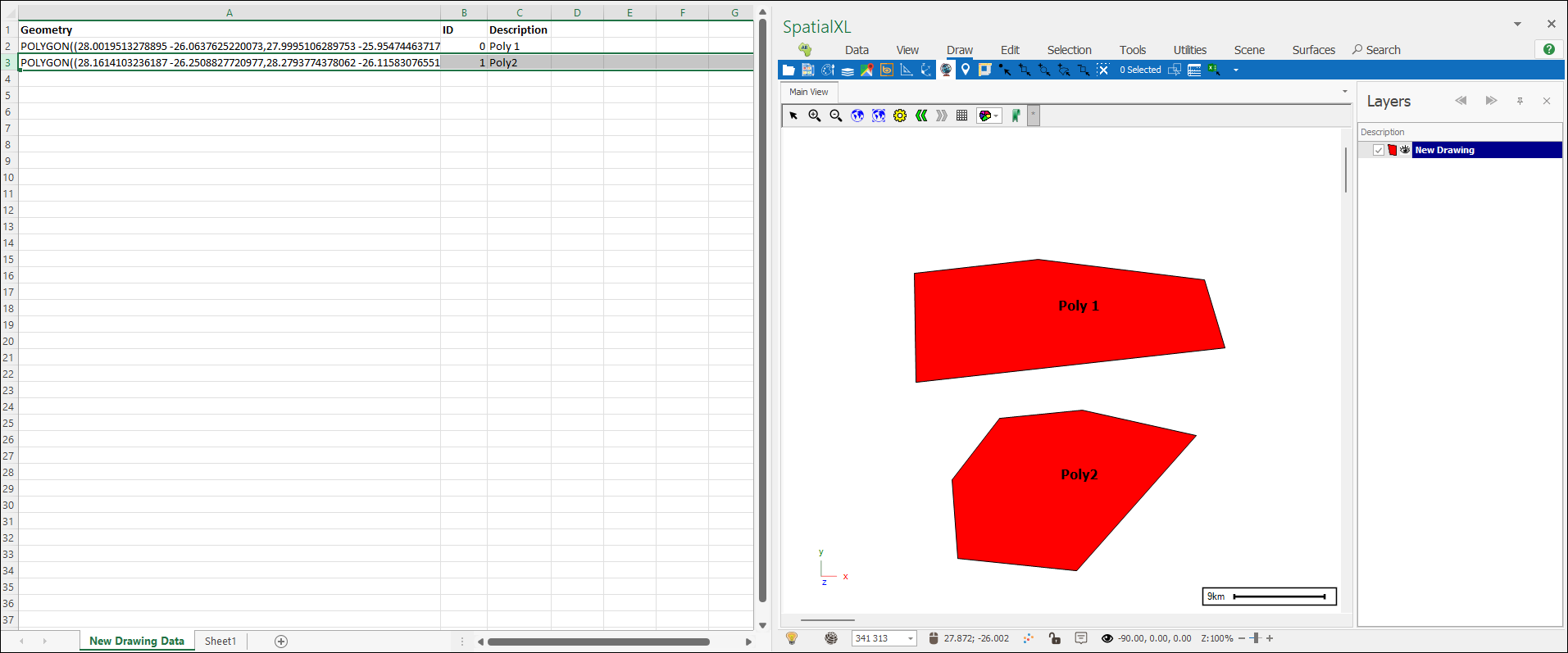Click the red swatch on New Drawing layer
The image size is (1568, 653).
pos(1392,150)
